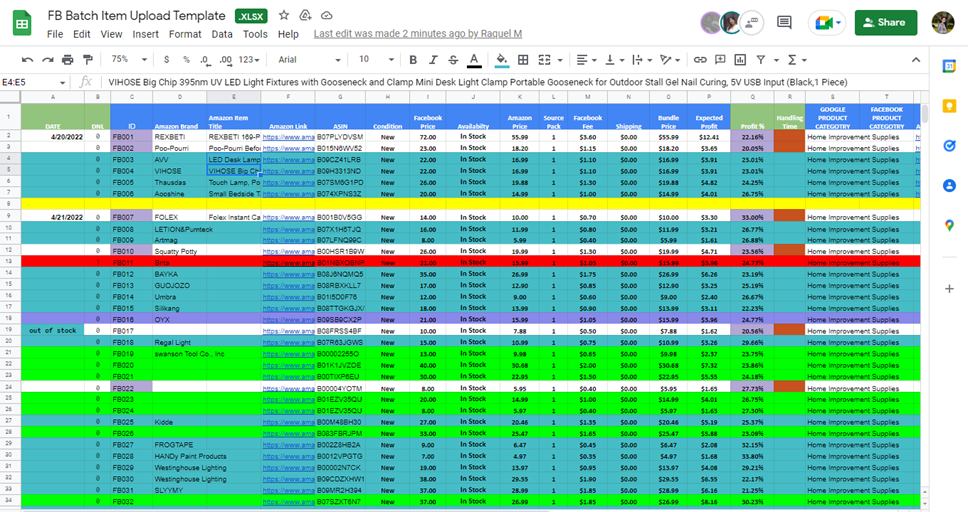Open the text rotation dropdown
Screen dimensions: 968x512
click(670, 60)
